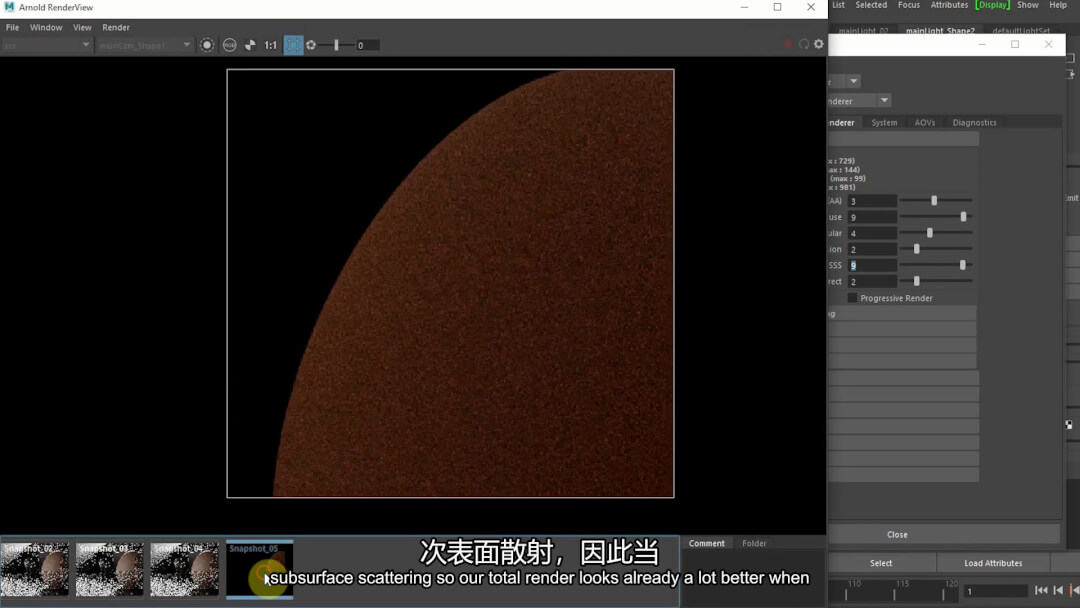This screenshot has height=608, width=1080.
Task: Click the exposure slider in RenderView toolbar
Action: (335, 45)
